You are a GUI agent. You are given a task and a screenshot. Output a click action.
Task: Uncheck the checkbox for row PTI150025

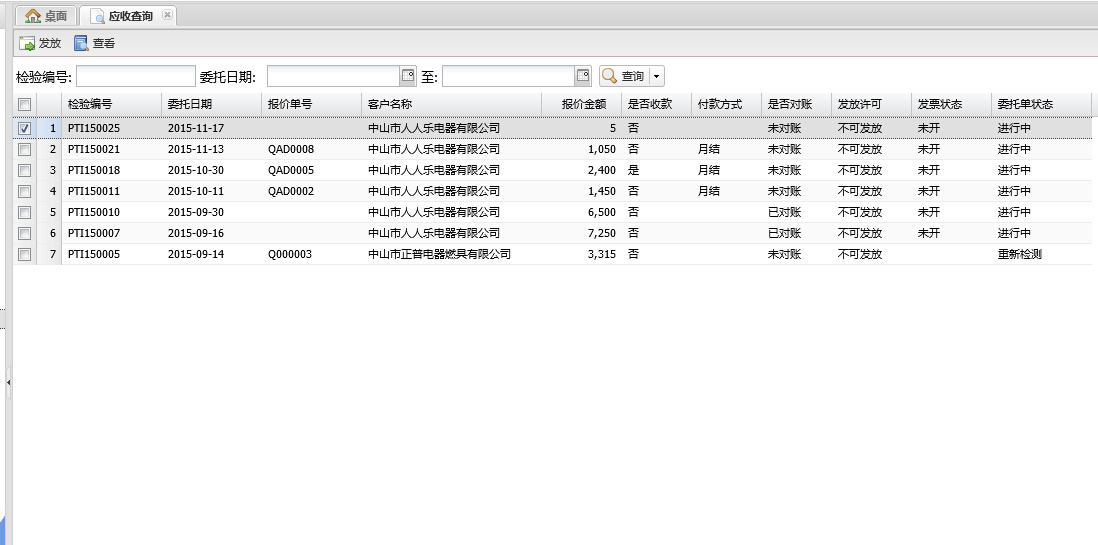(x=25, y=128)
